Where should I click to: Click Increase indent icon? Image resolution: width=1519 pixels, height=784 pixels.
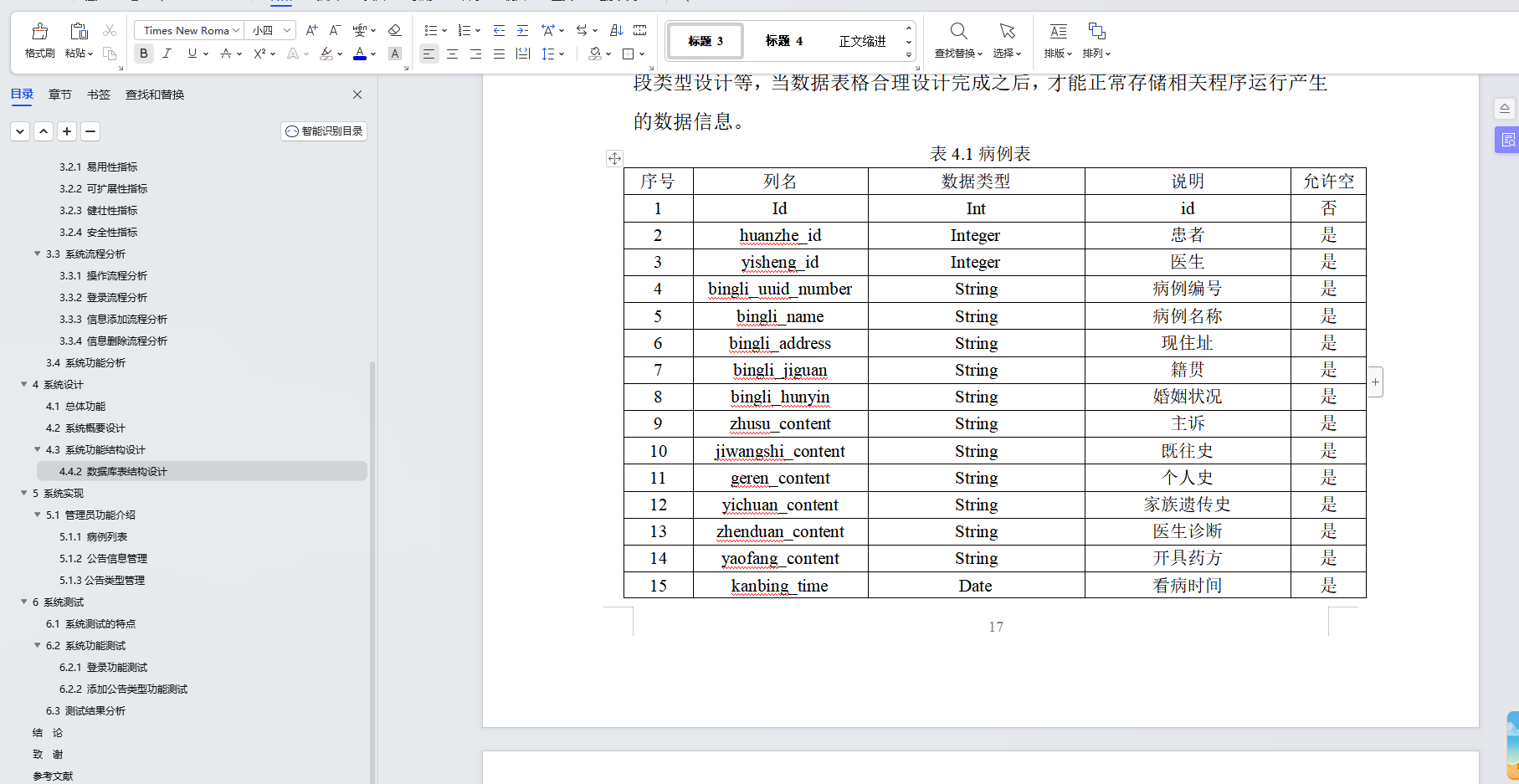point(522,31)
